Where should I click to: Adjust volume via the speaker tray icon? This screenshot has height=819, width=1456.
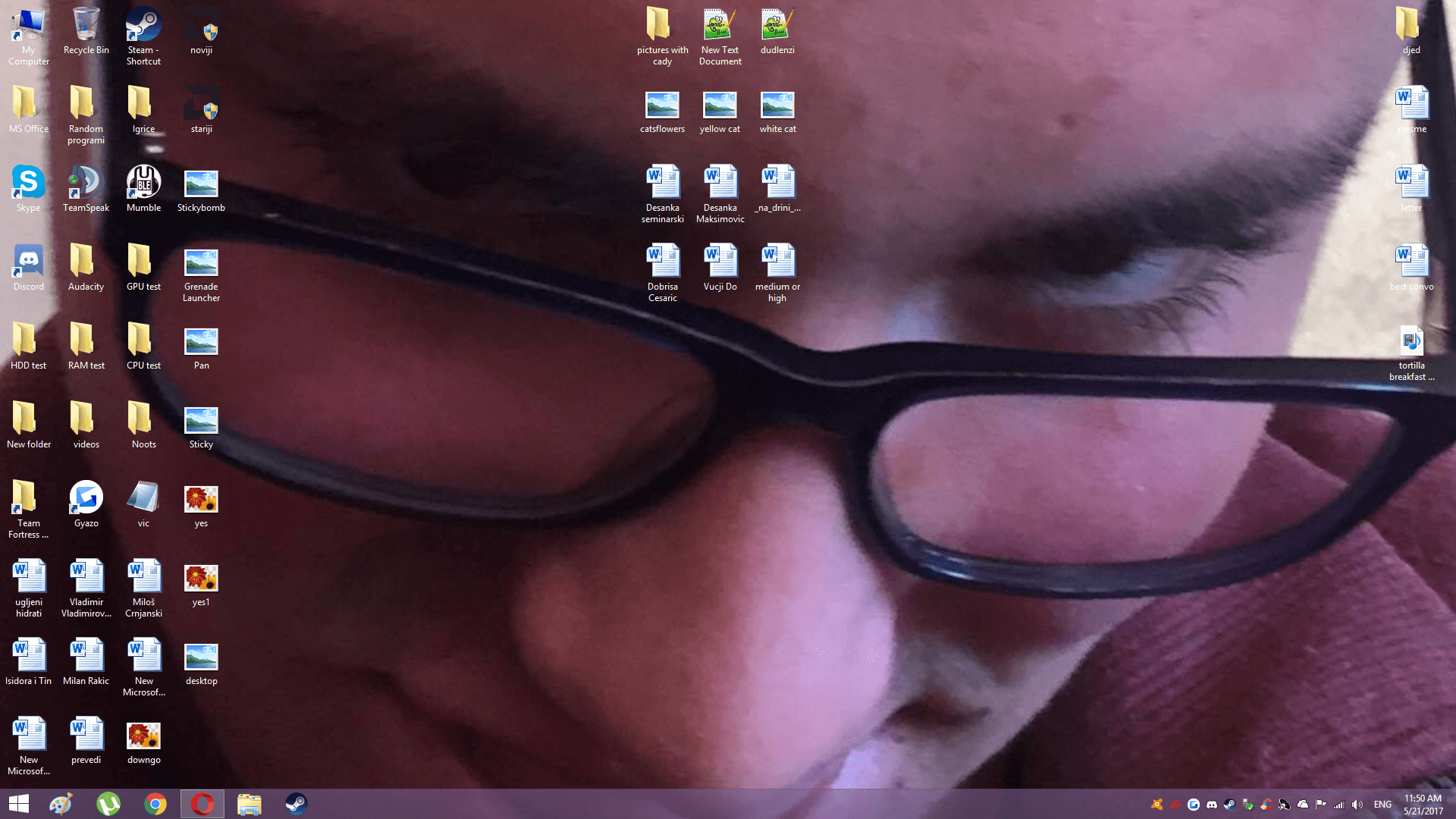point(1357,805)
